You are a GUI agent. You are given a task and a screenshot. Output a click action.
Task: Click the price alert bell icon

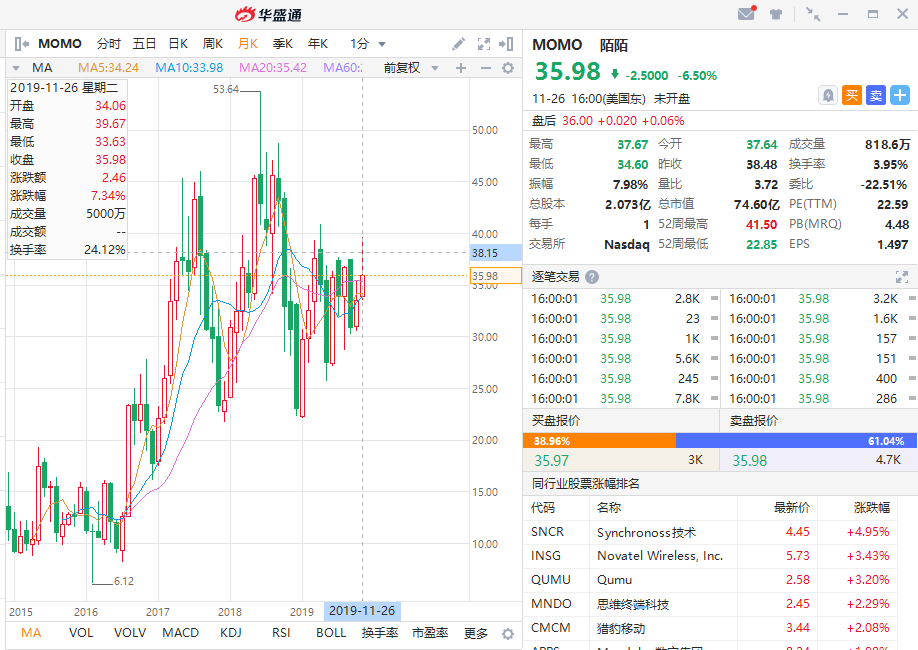(x=828, y=95)
